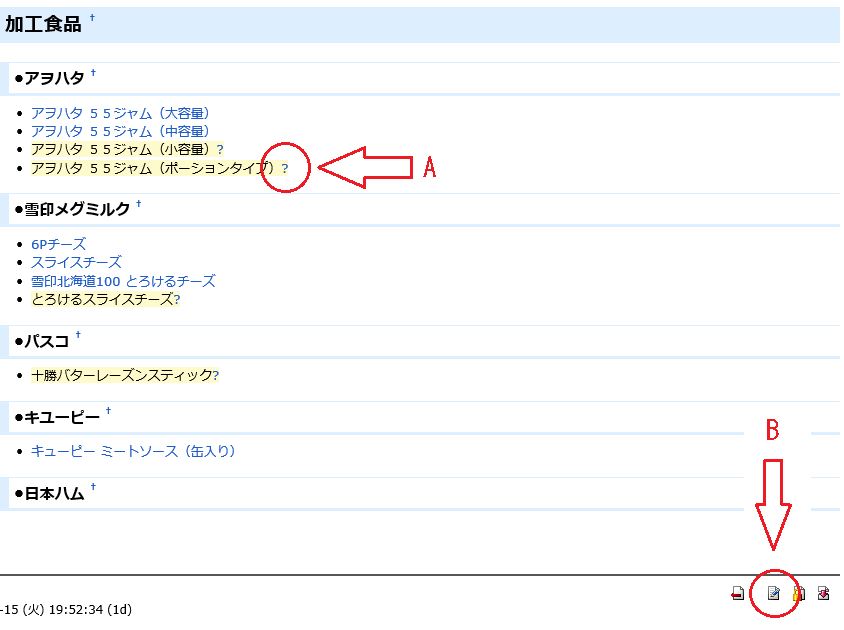Image resolution: width=844 pixels, height=630 pixels.
Task: Click the dagger anchor beside パスコ heading
Action: coord(78,336)
